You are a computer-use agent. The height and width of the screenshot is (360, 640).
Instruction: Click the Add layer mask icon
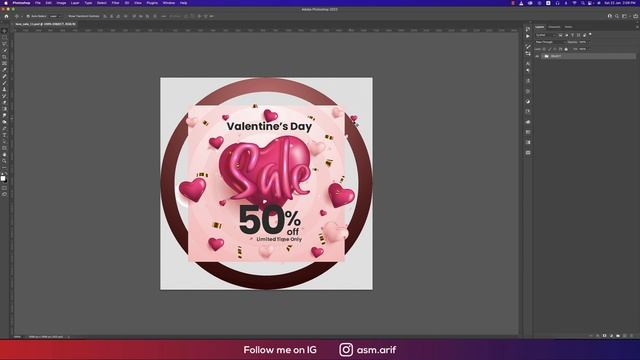click(604, 336)
